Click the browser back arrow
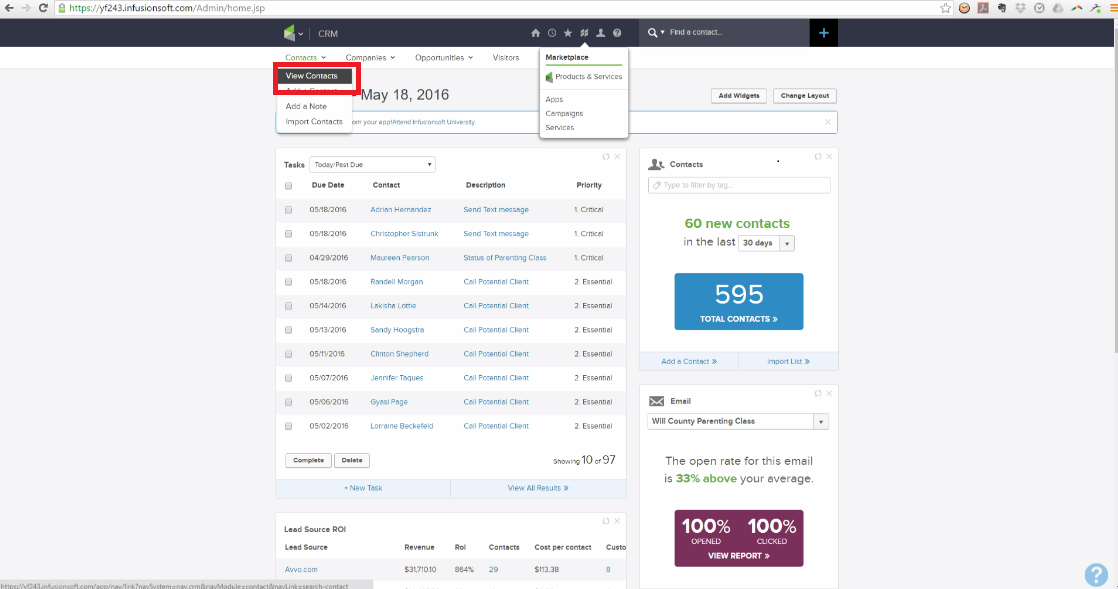Image resolution: width=1118 pixels, height=589 pixels. (9, 8)
